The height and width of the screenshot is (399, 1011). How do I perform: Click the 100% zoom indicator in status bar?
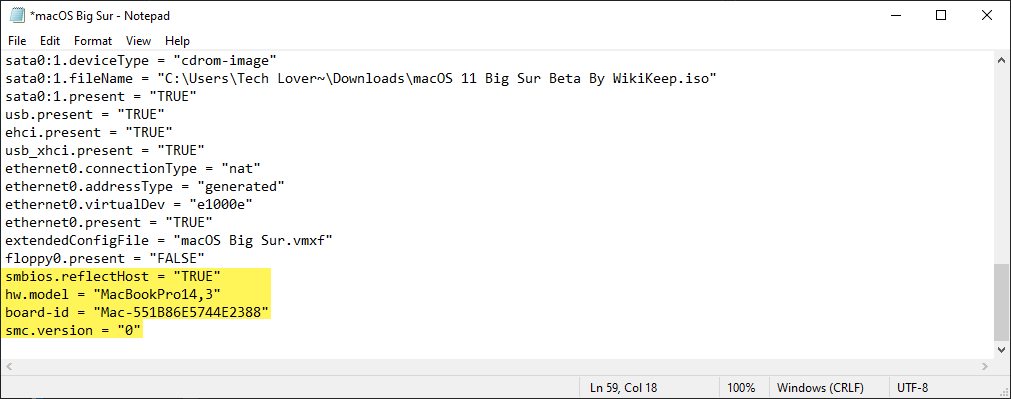741,388
